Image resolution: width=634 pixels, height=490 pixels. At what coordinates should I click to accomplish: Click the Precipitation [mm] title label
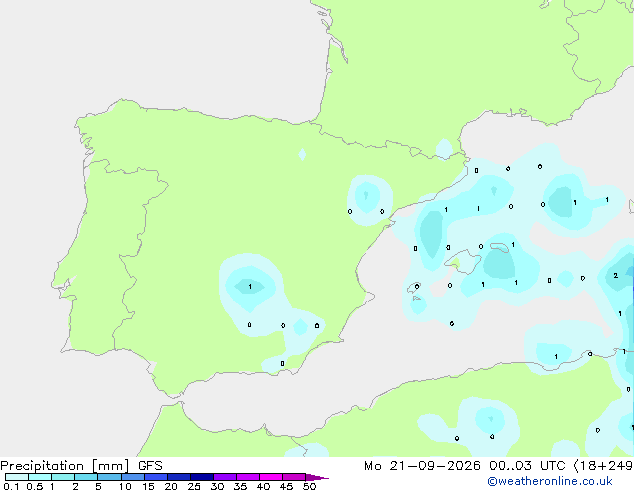[x=65, y=466]
